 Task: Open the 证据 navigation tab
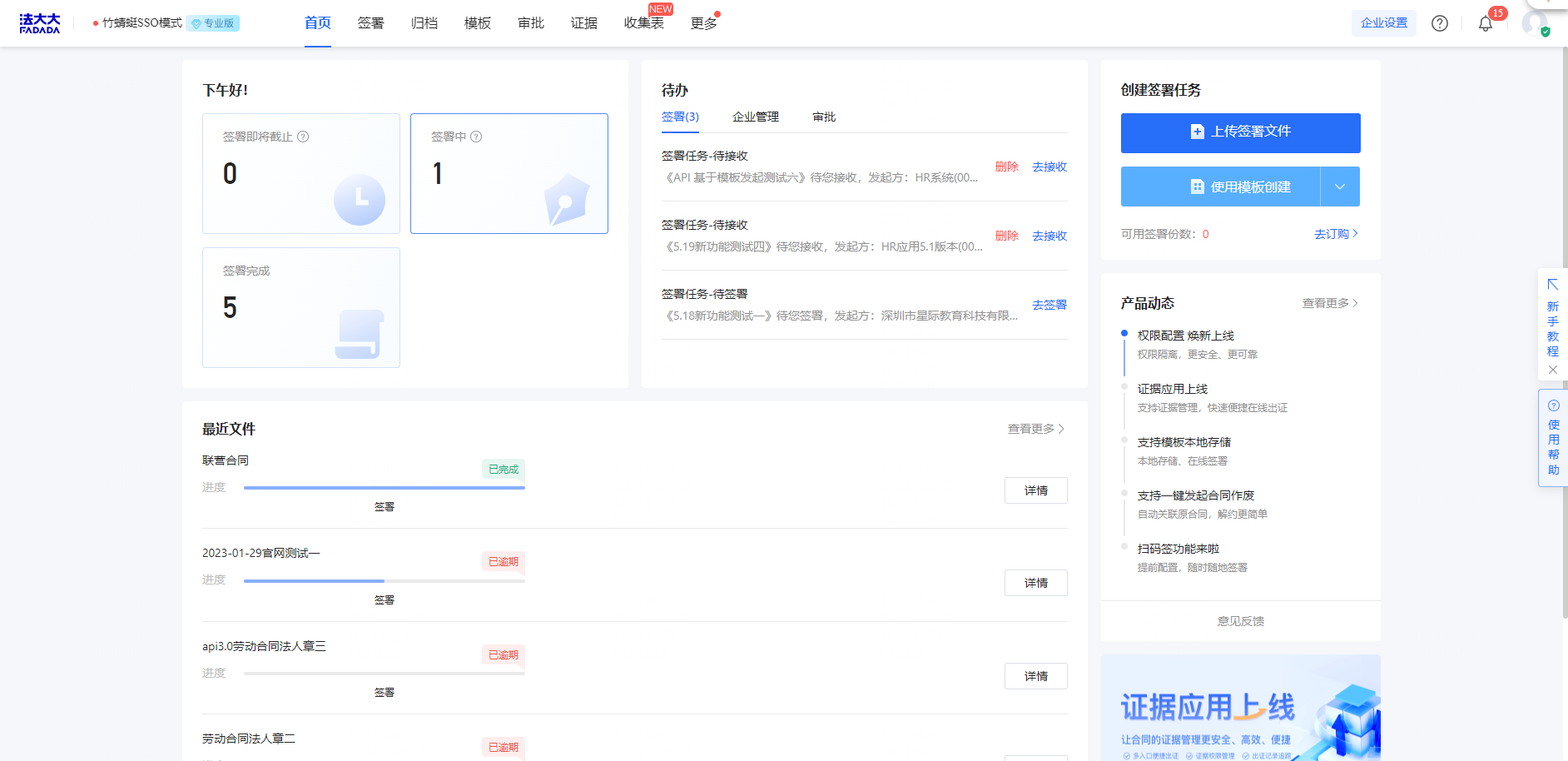[x=584, y=23]
